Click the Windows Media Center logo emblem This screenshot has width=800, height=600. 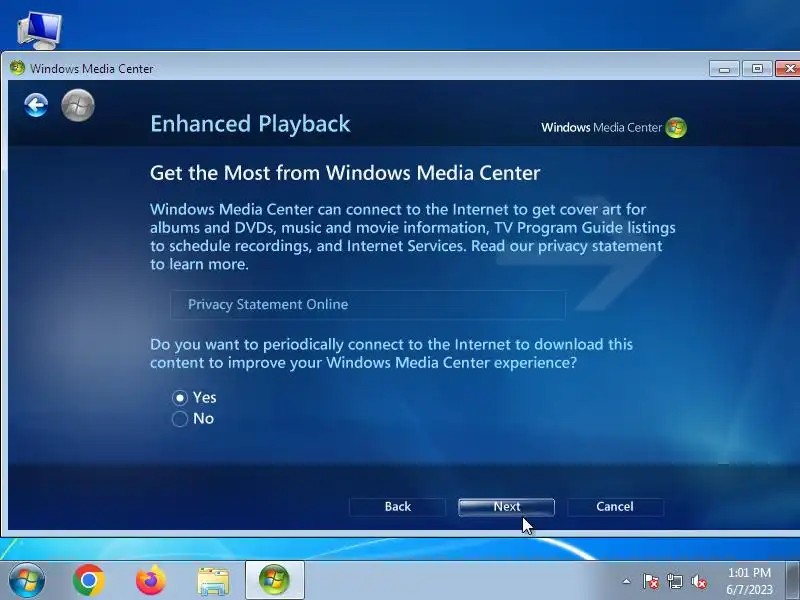[x=676, y=128]
